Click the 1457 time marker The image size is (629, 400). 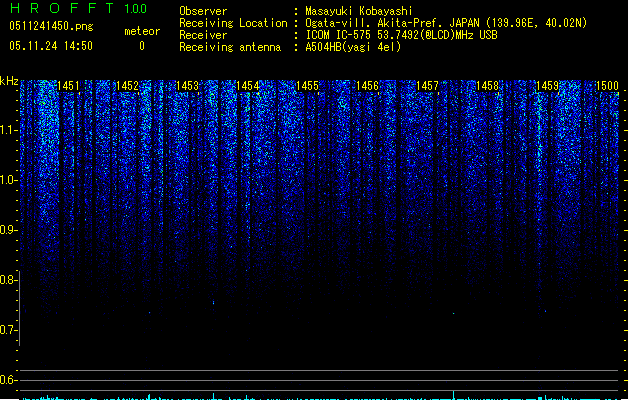click(427, 86)
